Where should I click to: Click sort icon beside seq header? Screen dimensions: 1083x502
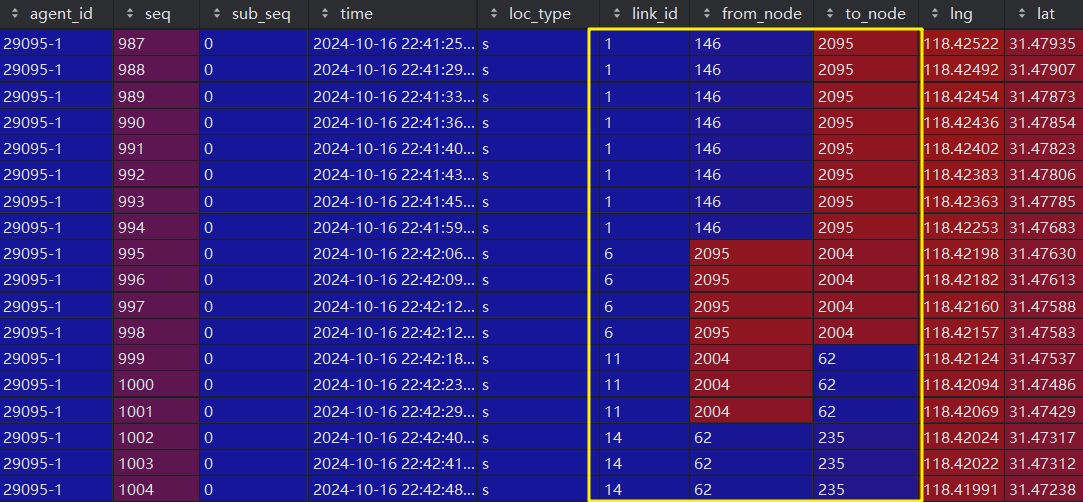pyautogui.click(x=130, y=14)
